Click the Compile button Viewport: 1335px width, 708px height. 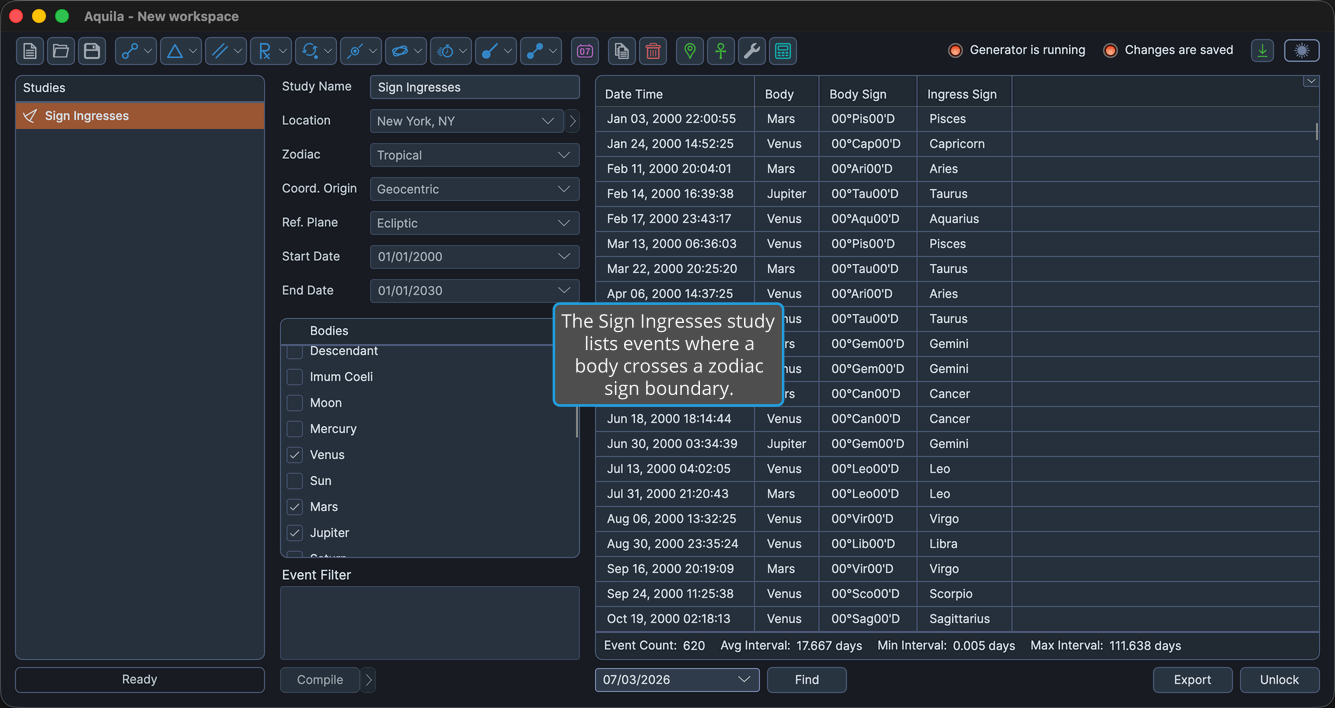320,680
